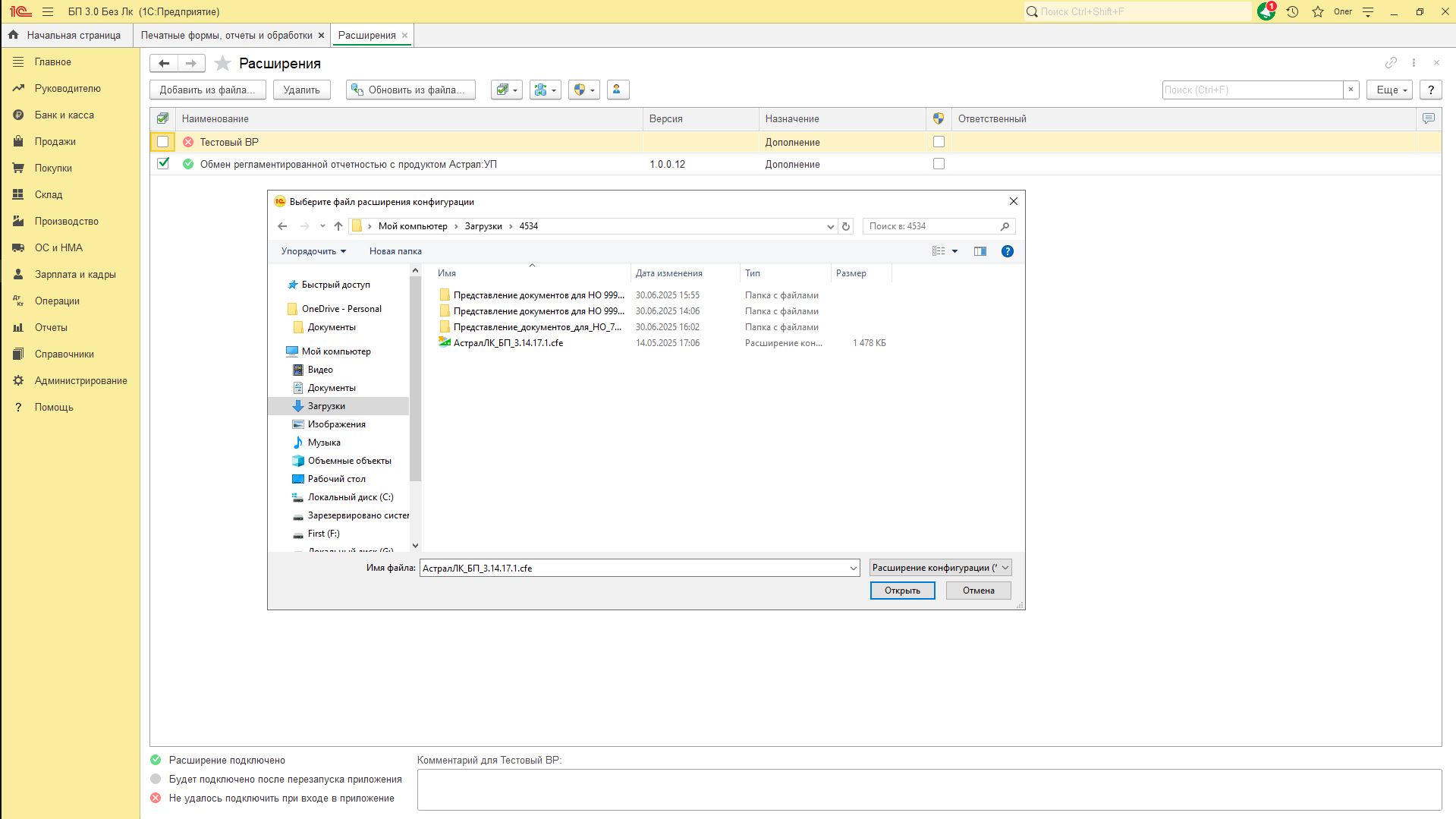Open the view mode dropdown arrow in the file dialog
1456x819 pixels.
click(x=954, y=251)
